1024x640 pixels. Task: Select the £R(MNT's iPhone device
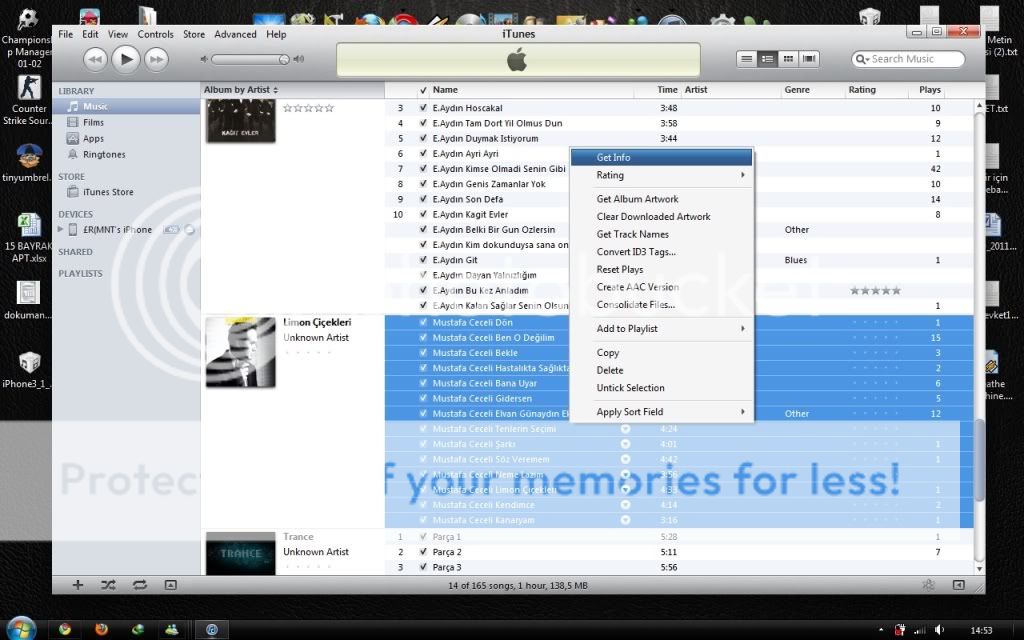point(116,230)
